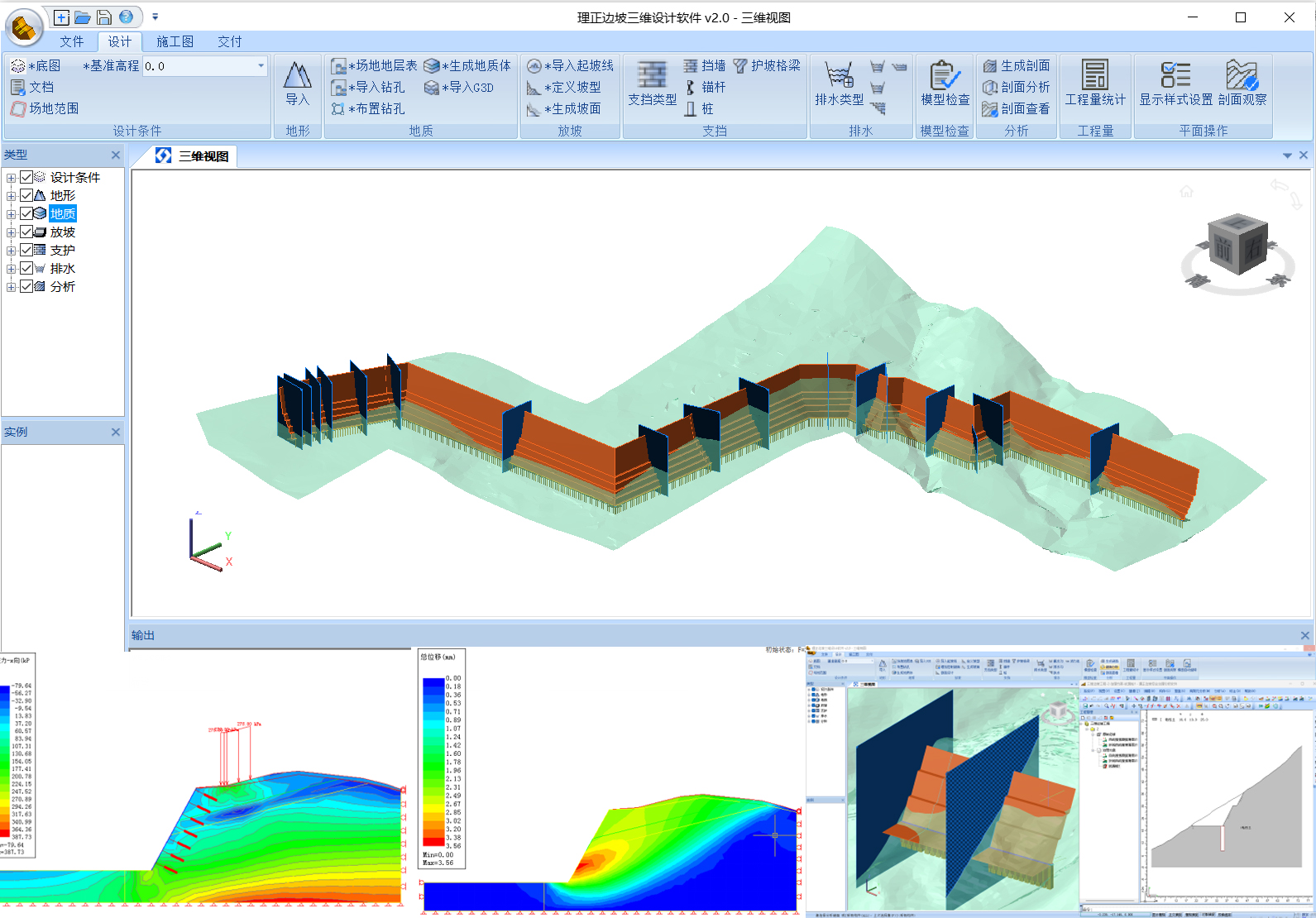Click the 生成剖面 button

pyautogui.click(x=1017, y=66)
